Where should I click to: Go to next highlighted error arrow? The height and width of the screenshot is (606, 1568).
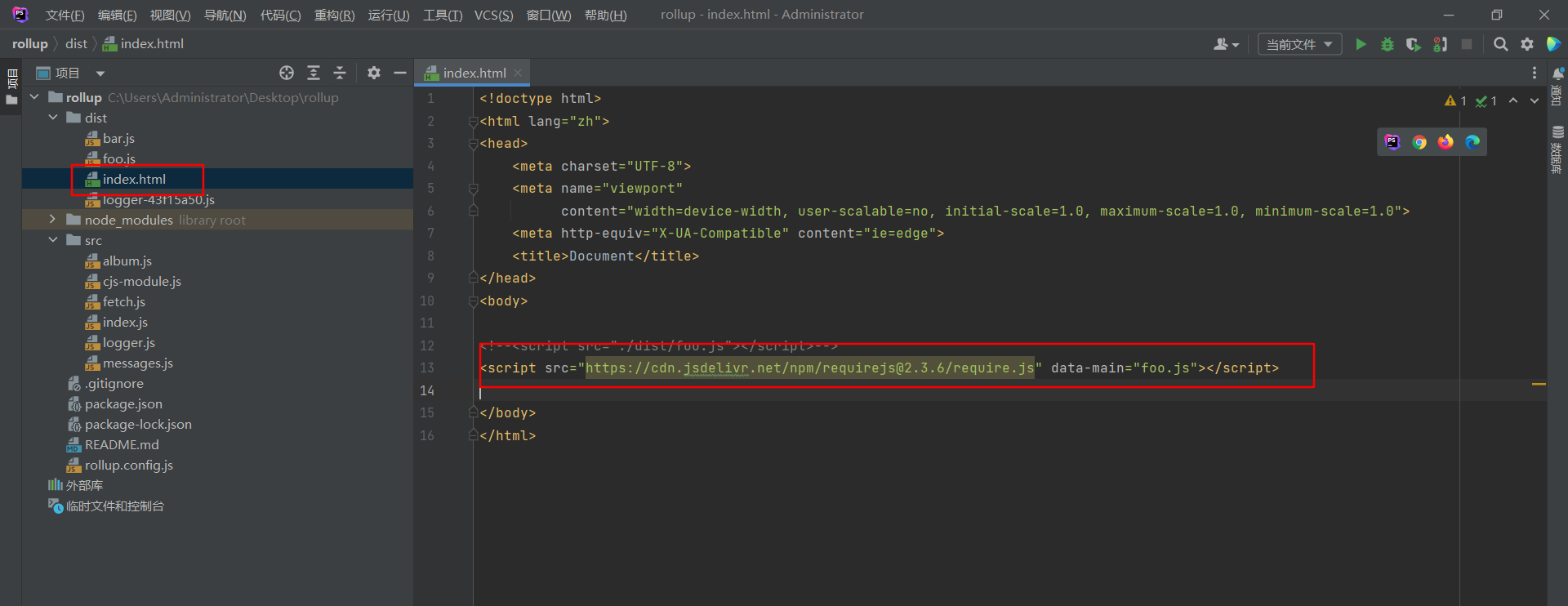pyautogui.click(x=1535, y=100)
